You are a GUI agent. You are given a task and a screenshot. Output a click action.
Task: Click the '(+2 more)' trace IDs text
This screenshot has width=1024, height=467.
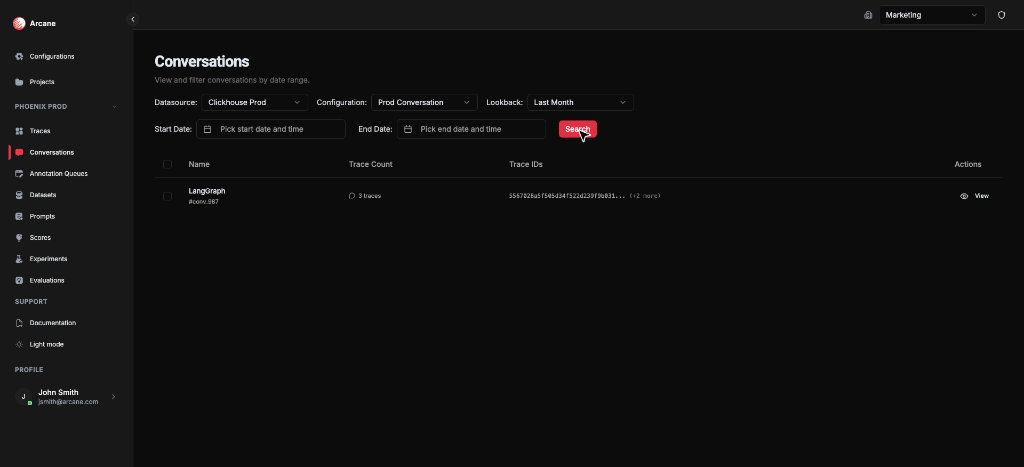pyautogui.click(x=645, y=196)
